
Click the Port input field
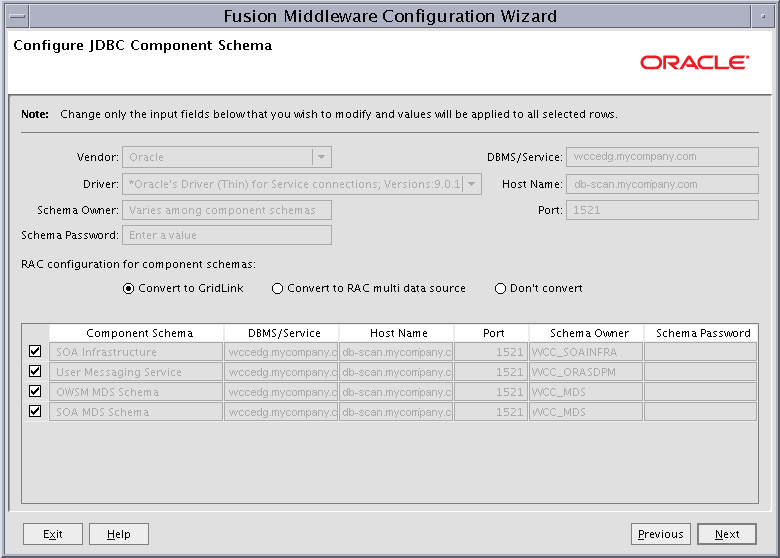click(x=663, y=210)
